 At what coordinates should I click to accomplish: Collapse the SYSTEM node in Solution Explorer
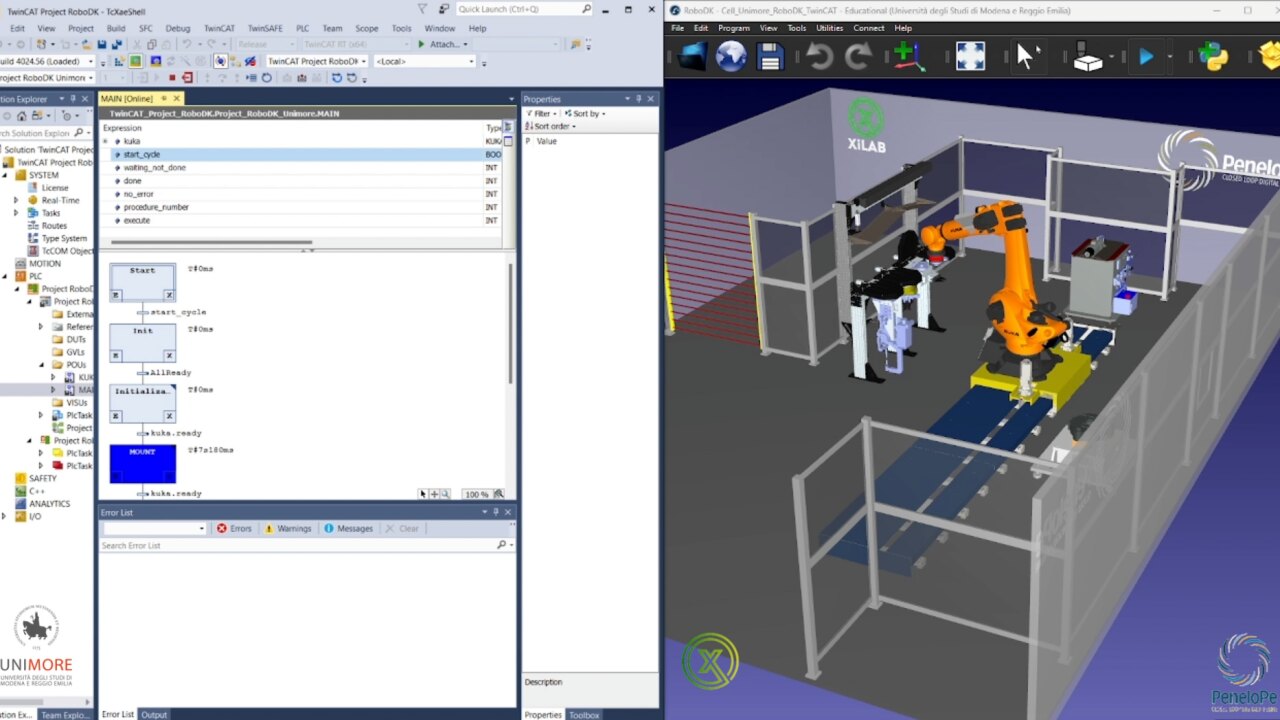pos(5,175)
